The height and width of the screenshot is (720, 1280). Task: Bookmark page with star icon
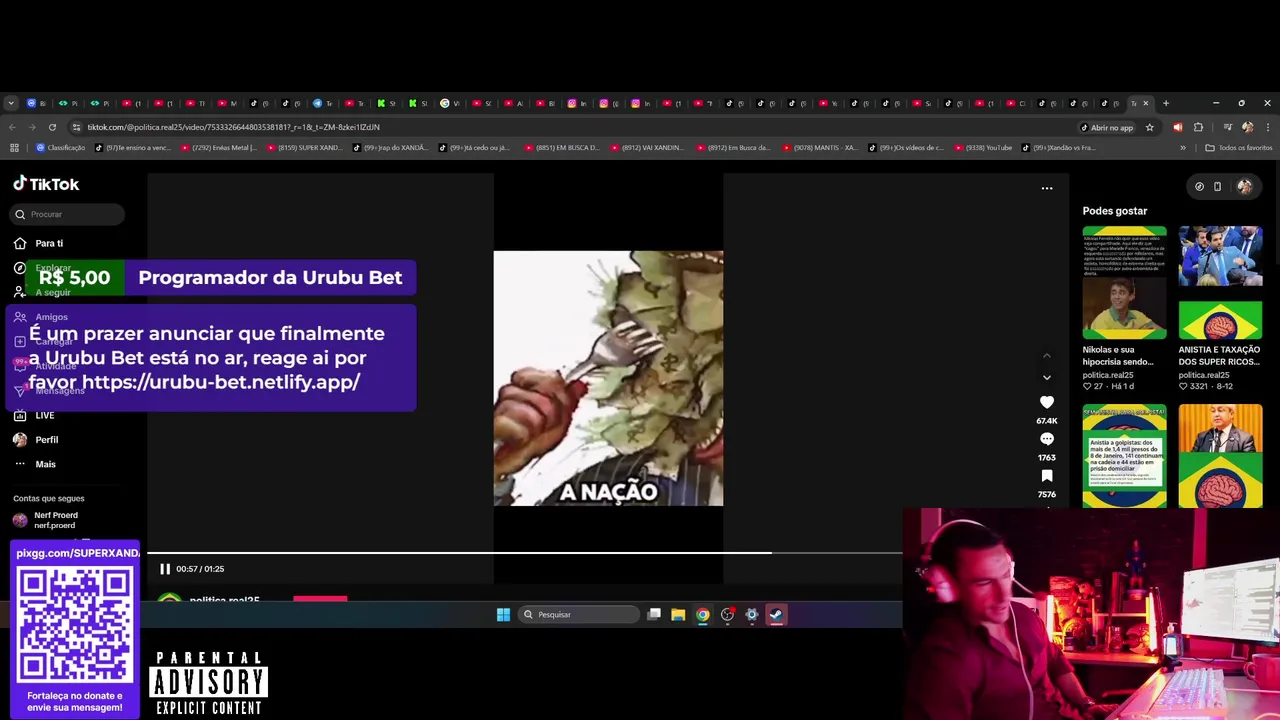[x=1149, y=127]
